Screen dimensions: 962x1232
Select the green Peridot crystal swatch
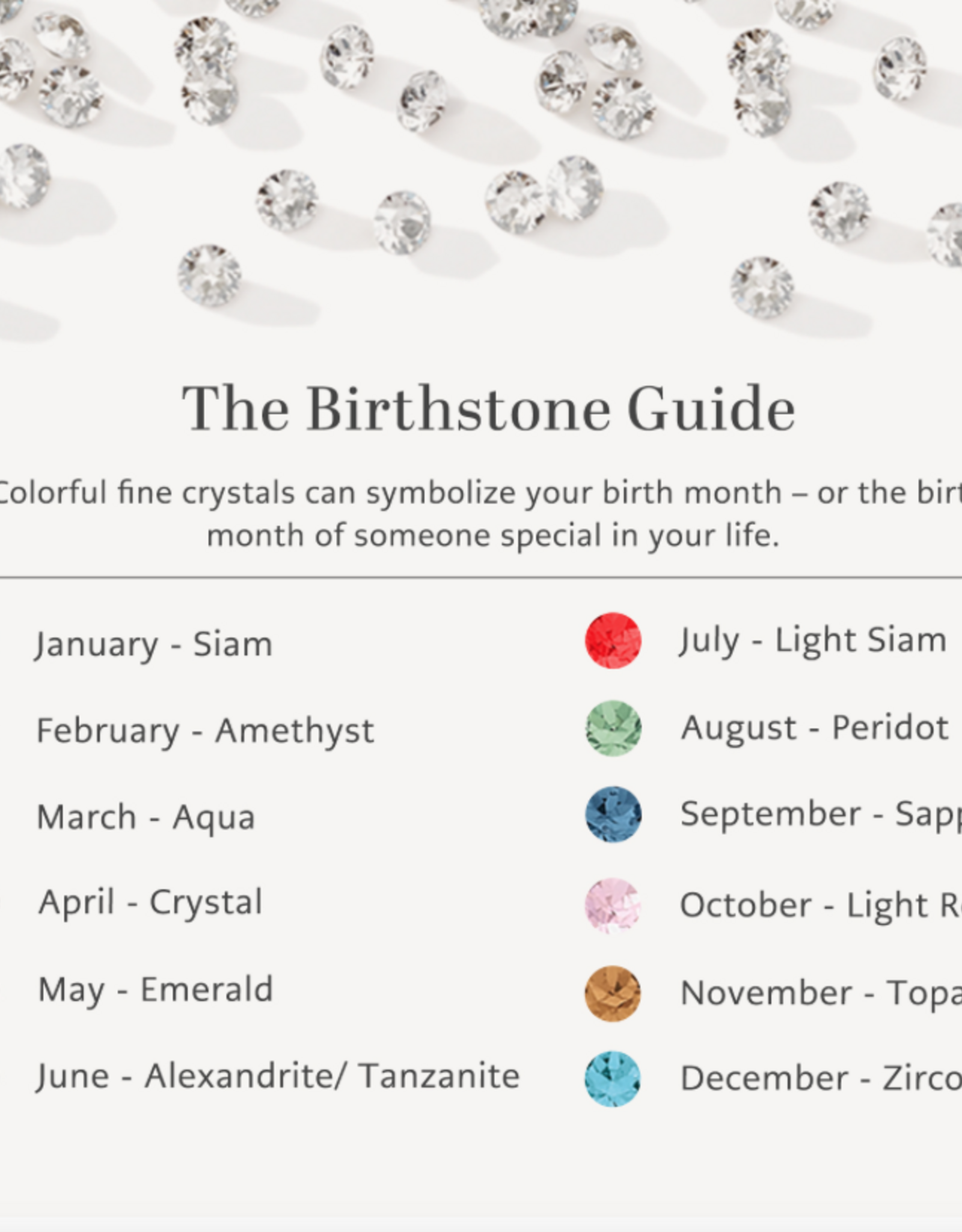coord(613,728)
